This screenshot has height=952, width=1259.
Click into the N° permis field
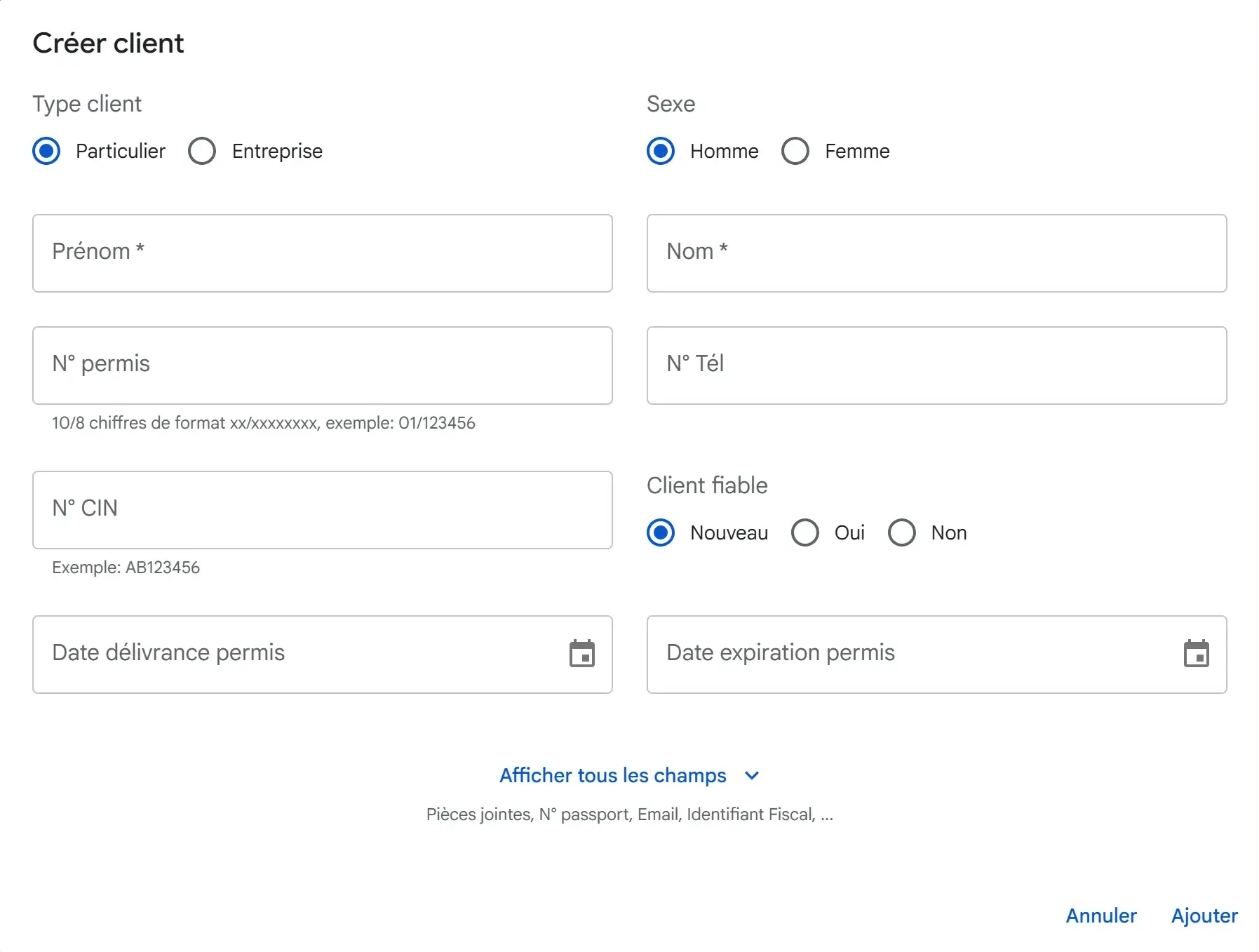(323, 366)
